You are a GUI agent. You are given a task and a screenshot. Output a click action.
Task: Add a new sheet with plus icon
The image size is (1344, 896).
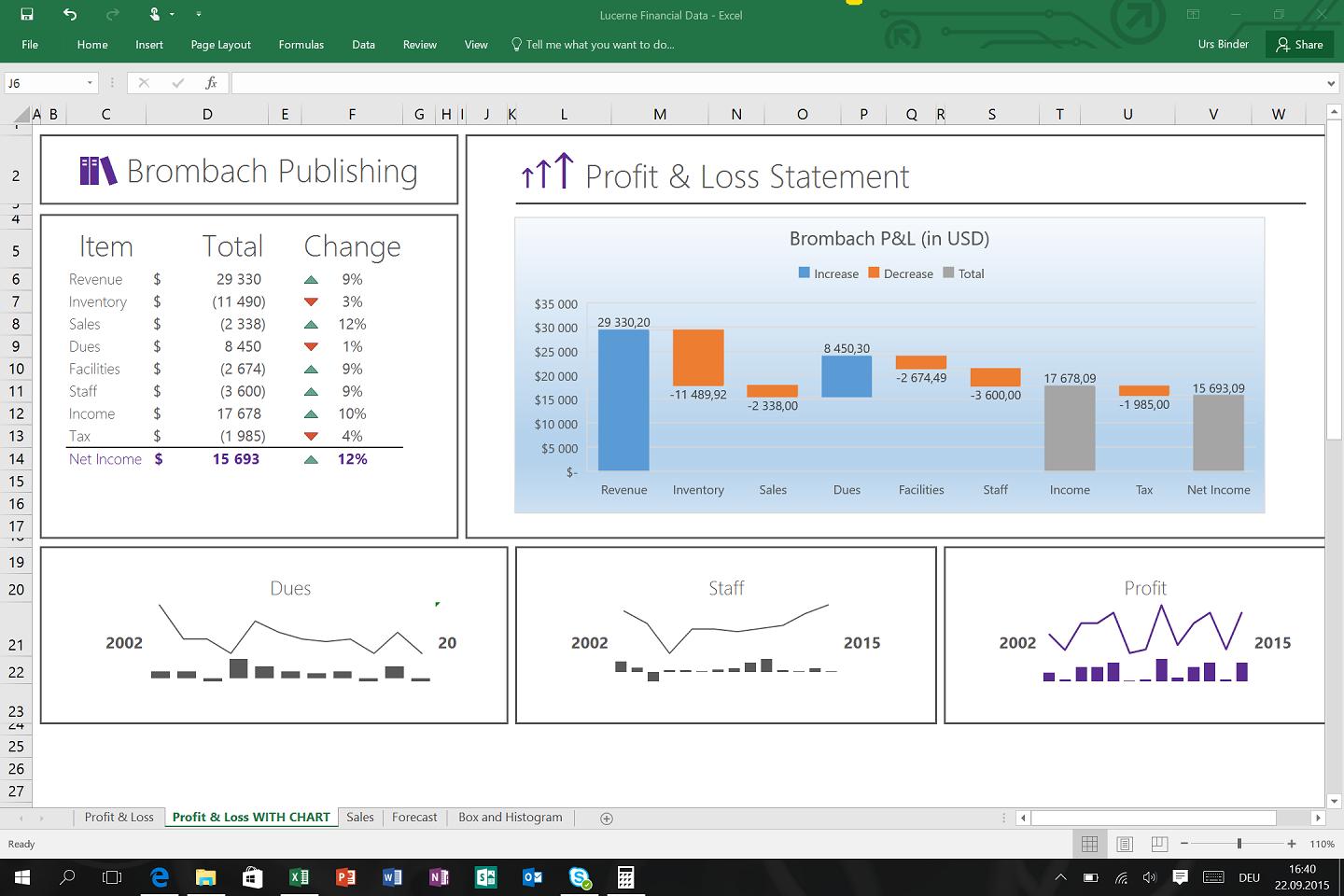point(607,819)
